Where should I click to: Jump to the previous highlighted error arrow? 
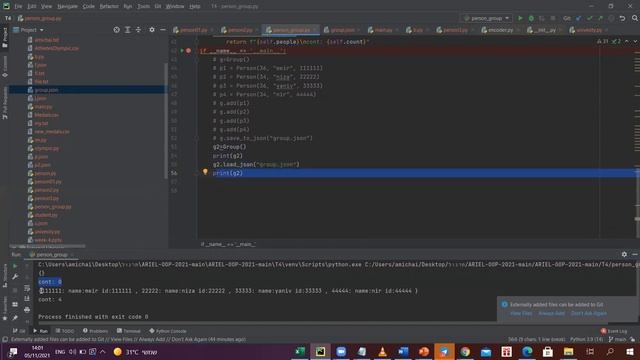pyautogui.click(x=627, y=41)
